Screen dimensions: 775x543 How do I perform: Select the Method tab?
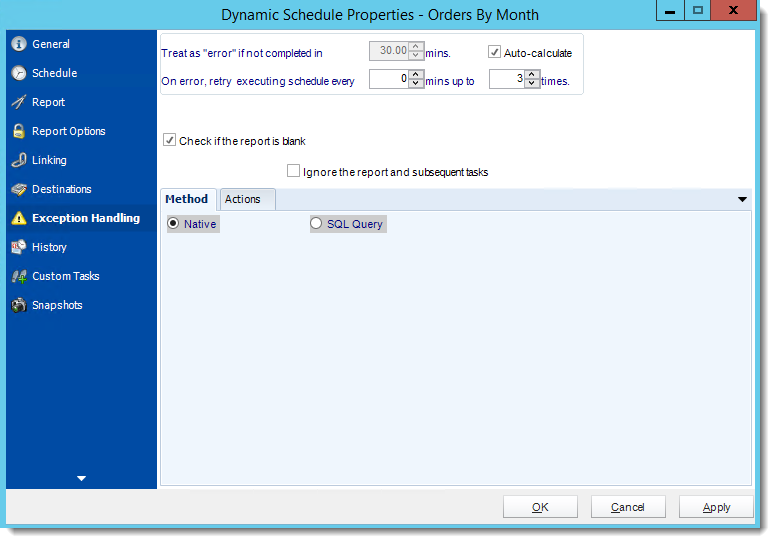tap(188, 199)
